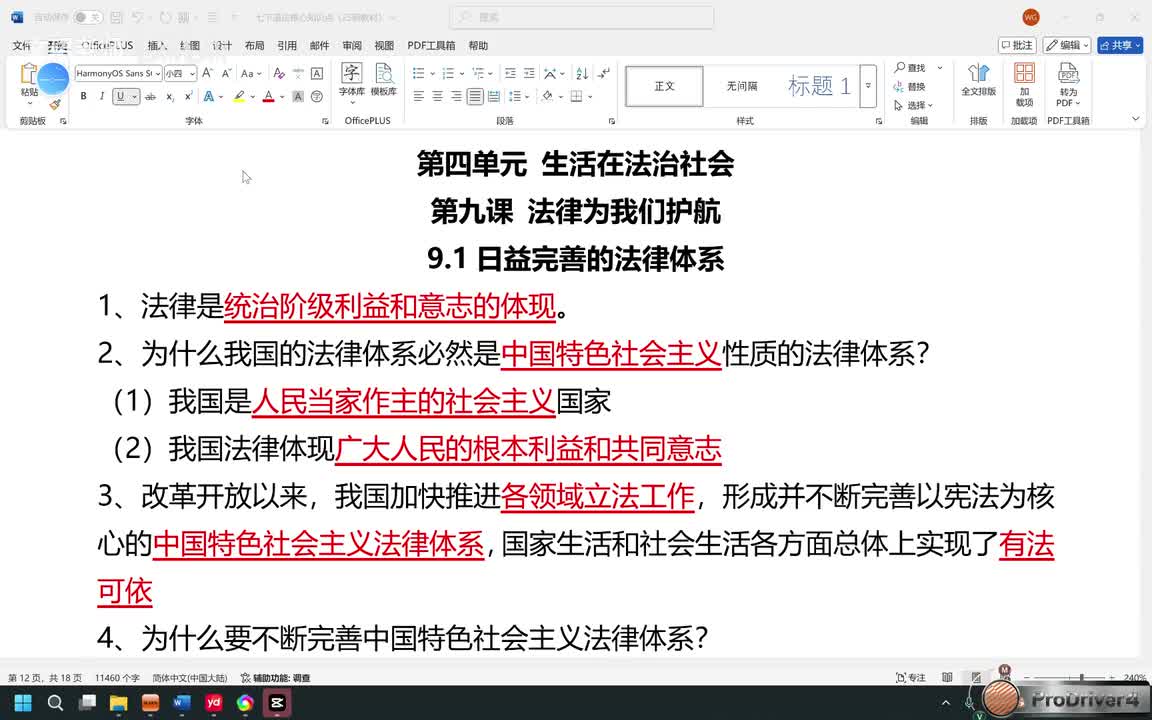Toggle underline formatting button
This screenshot has width=1152, height=720.
pos(120,96)
